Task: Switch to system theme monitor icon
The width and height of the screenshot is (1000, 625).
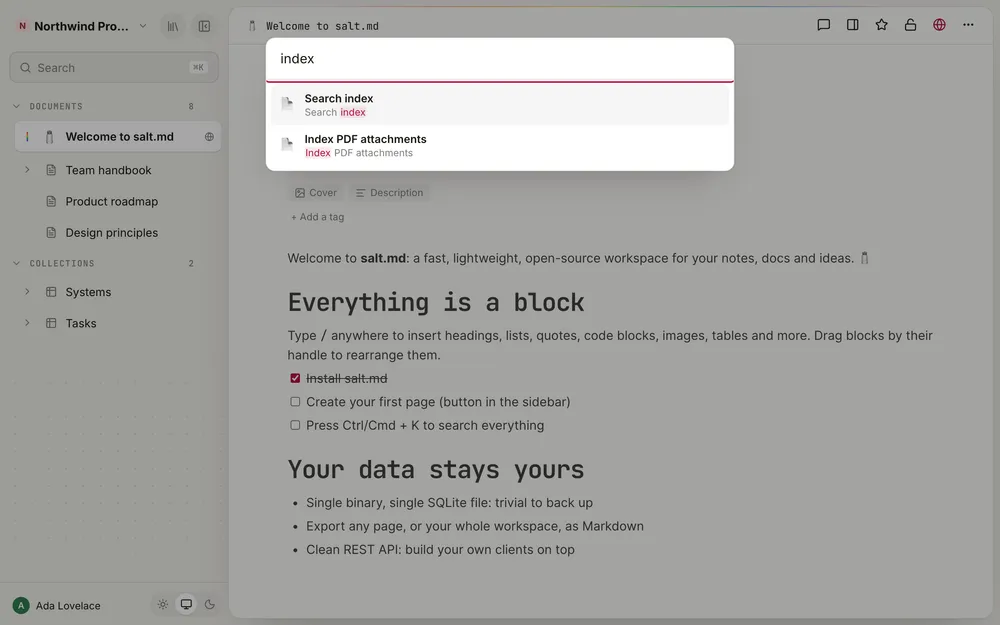Action: 186,605
